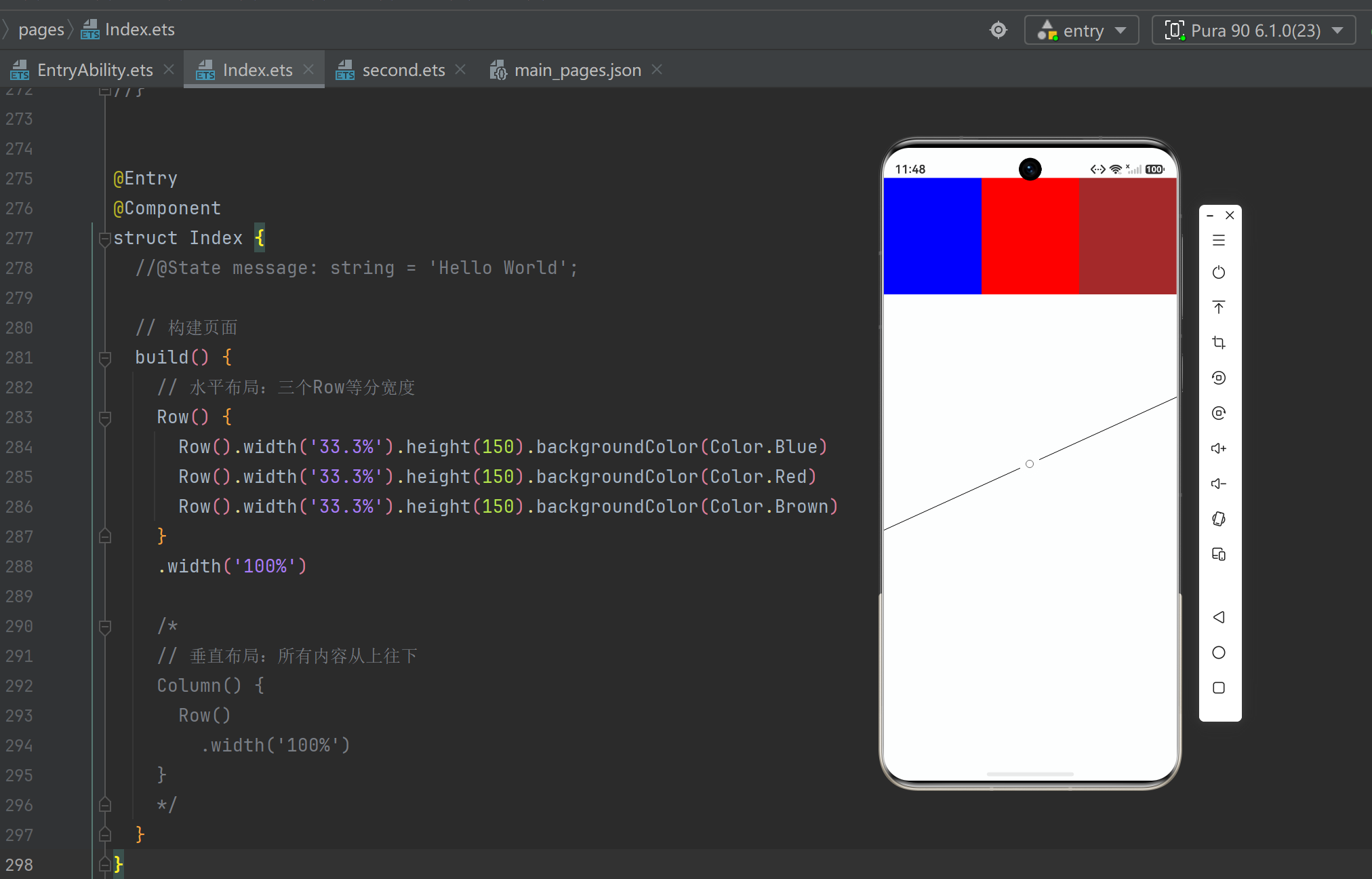Click the emulator rotate left icon
The height and width of the screenshot is (879, 1372).
tap(1219, 378)
